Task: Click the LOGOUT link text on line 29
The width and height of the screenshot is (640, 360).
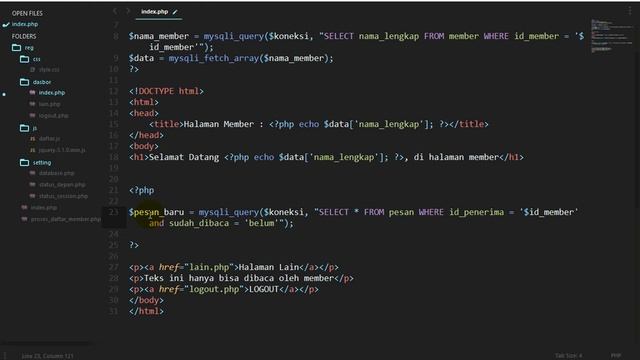Action: coord(264,289)
